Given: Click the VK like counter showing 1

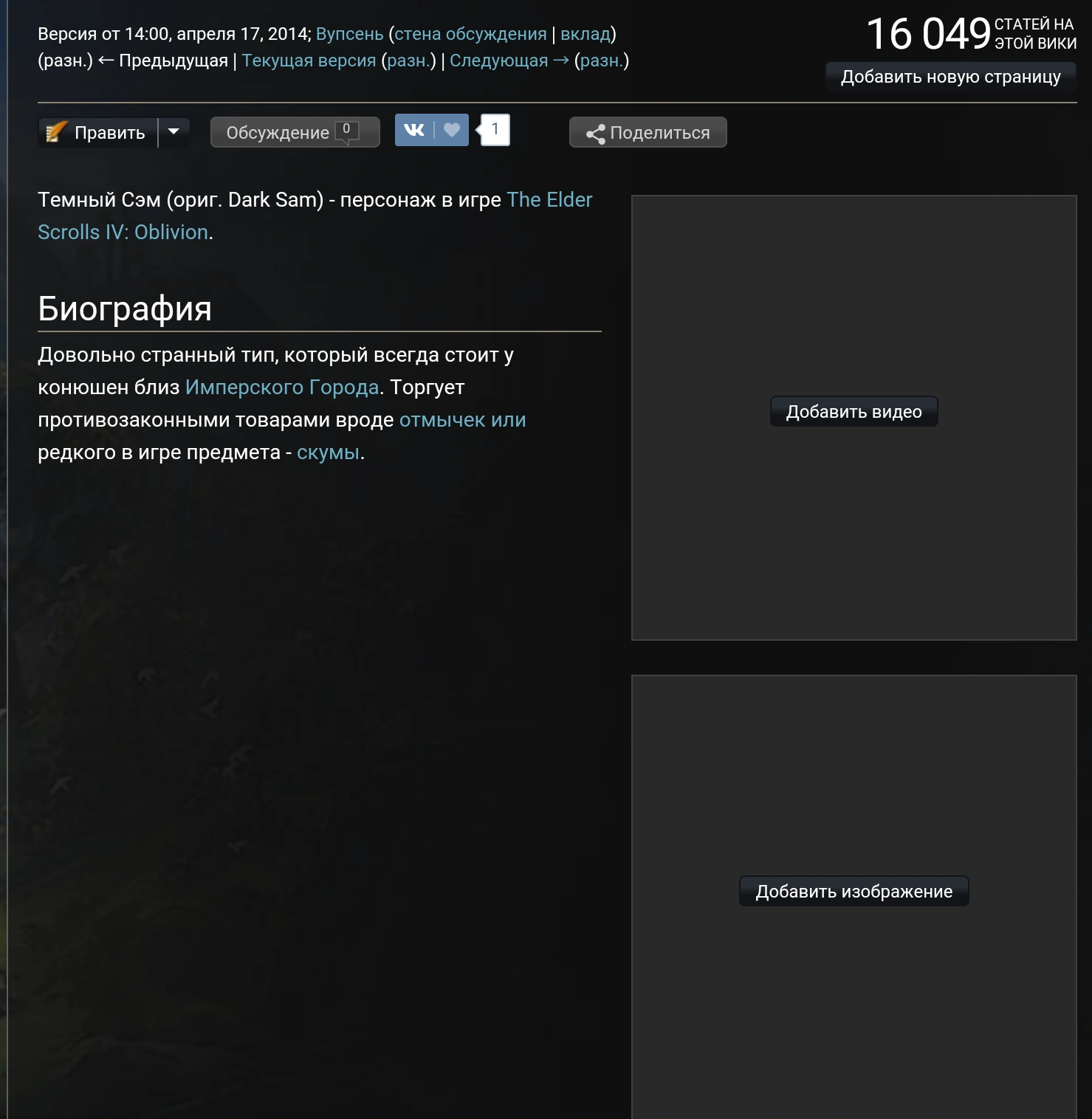Looking at the screenshot, I should point(495,130).
